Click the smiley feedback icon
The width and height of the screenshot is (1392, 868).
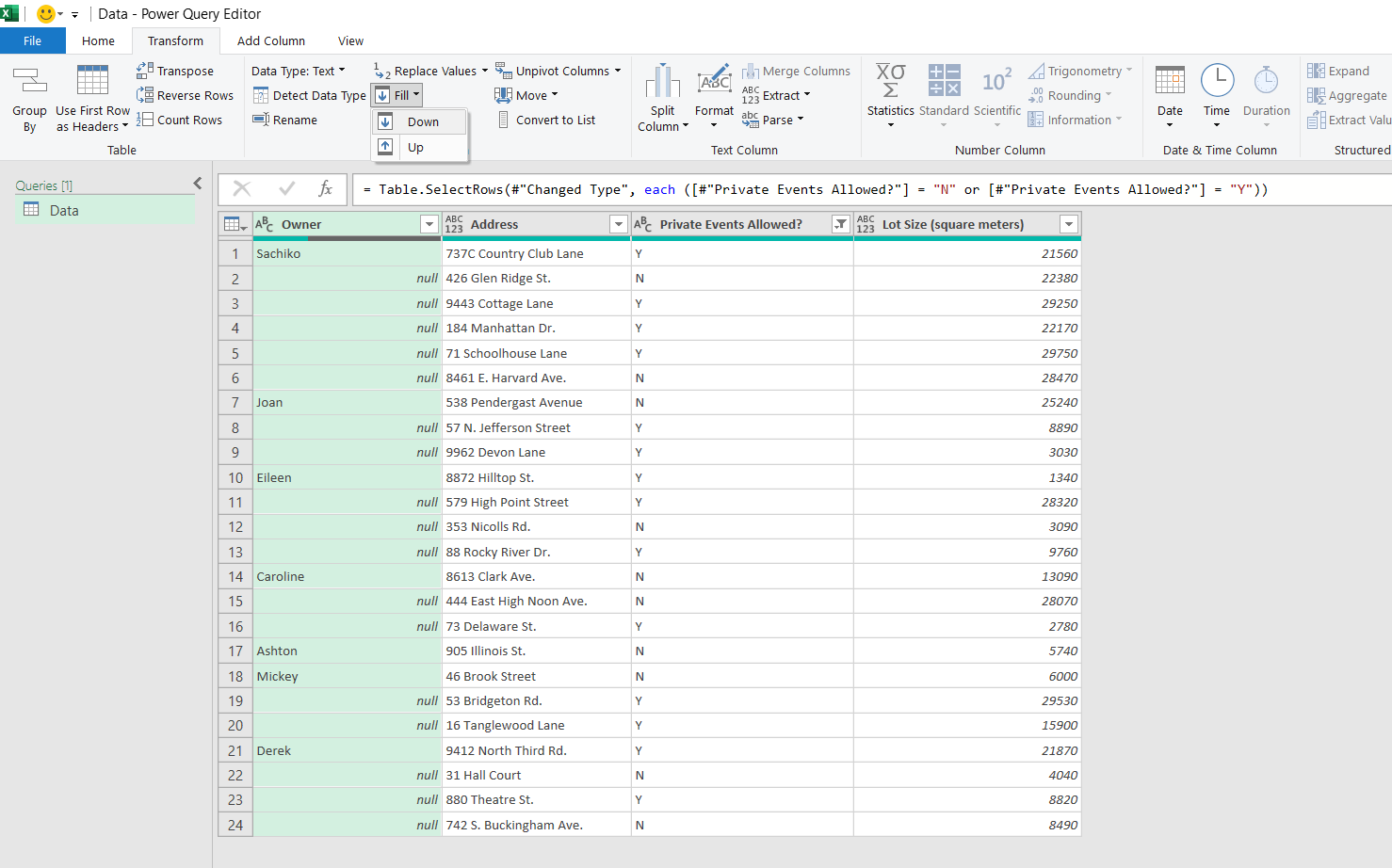[x=45, y=14]
